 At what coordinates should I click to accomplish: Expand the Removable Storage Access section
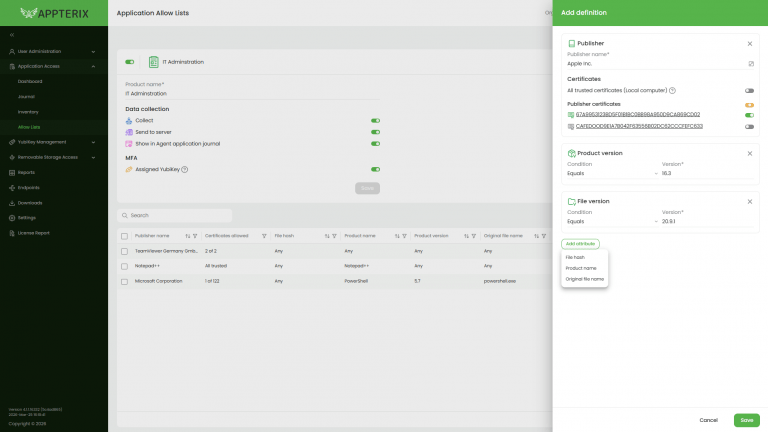click(x=50, y=157)
